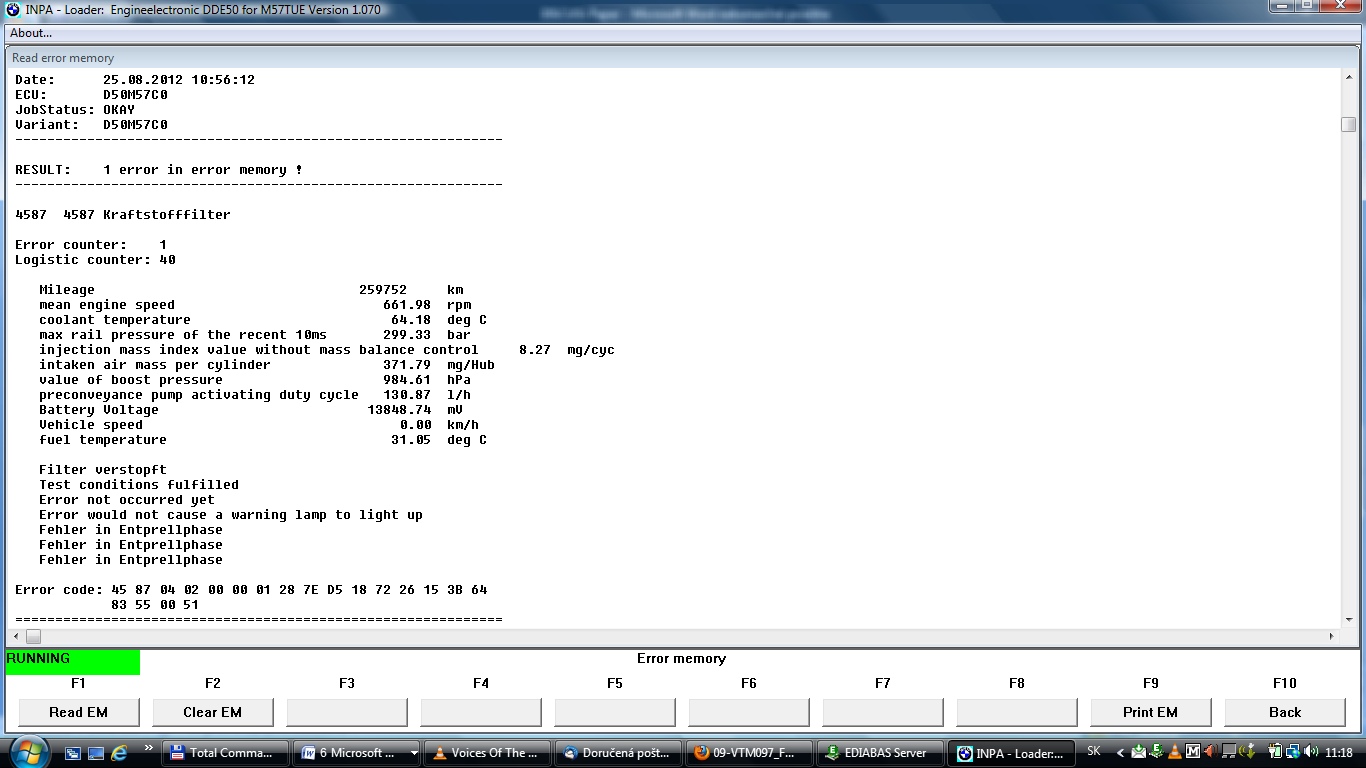Expand quick launch overflow chevron
The height and width of the screenshot is (768, 1366).
pyautogui.click(x=149, y=748)
